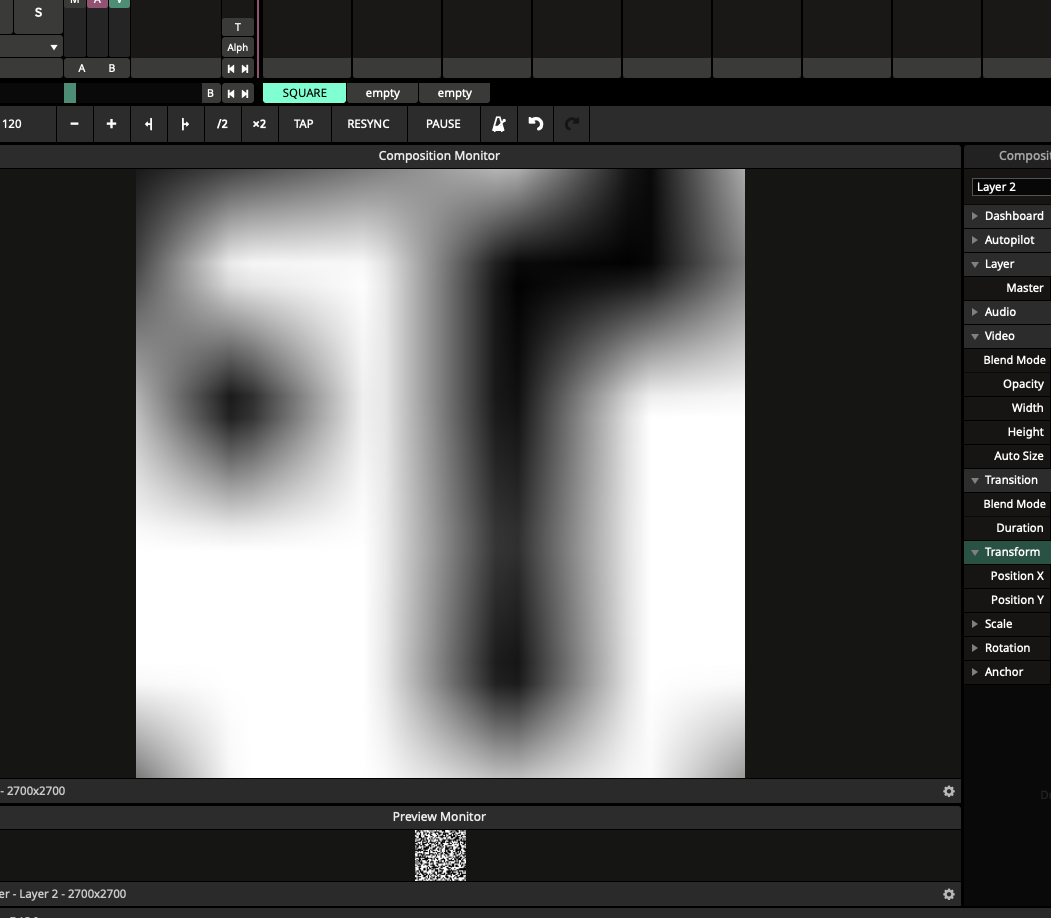The image size is (1051, 918).
Task: Nudge tempo forward with right nudge icon
Action: click(x=185, y=124)
